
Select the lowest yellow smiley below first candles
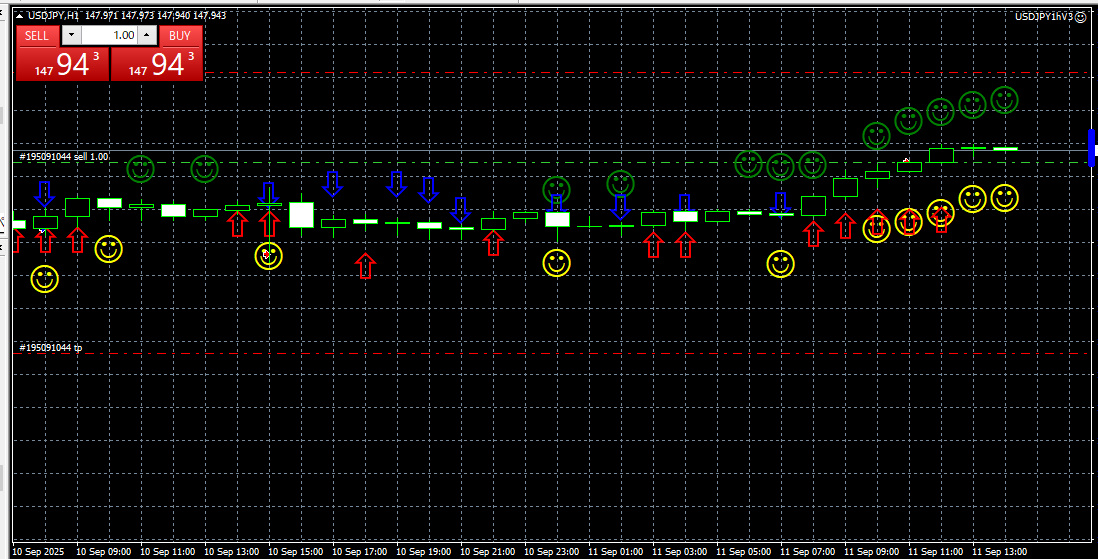[44, 279]
